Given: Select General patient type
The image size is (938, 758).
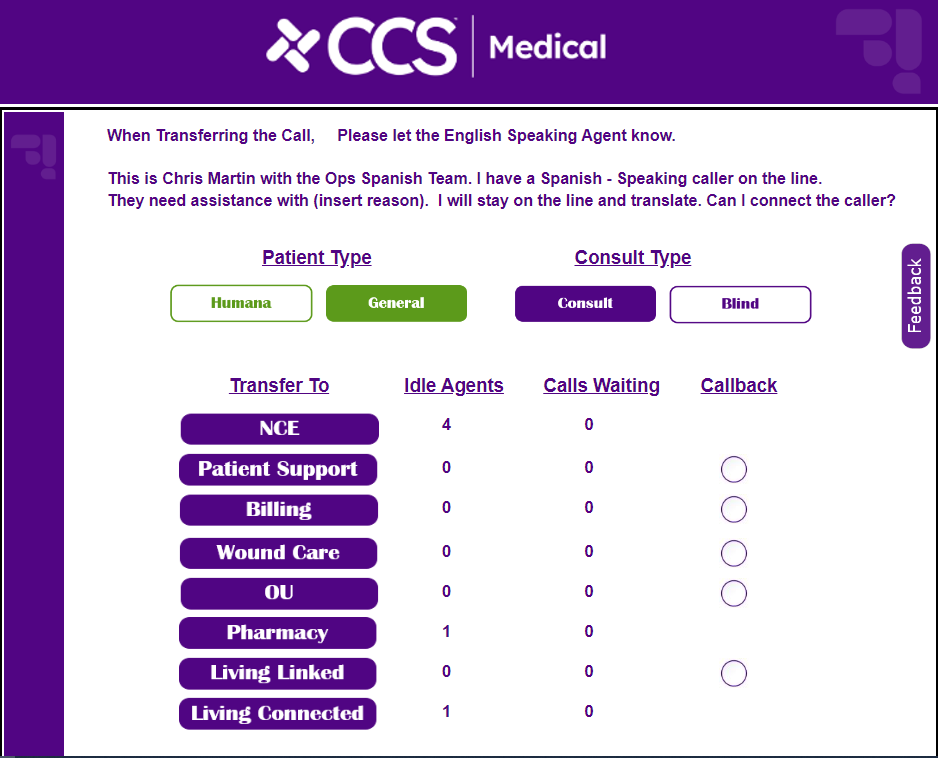Looking at the screenshot, I should click(396, 303).
